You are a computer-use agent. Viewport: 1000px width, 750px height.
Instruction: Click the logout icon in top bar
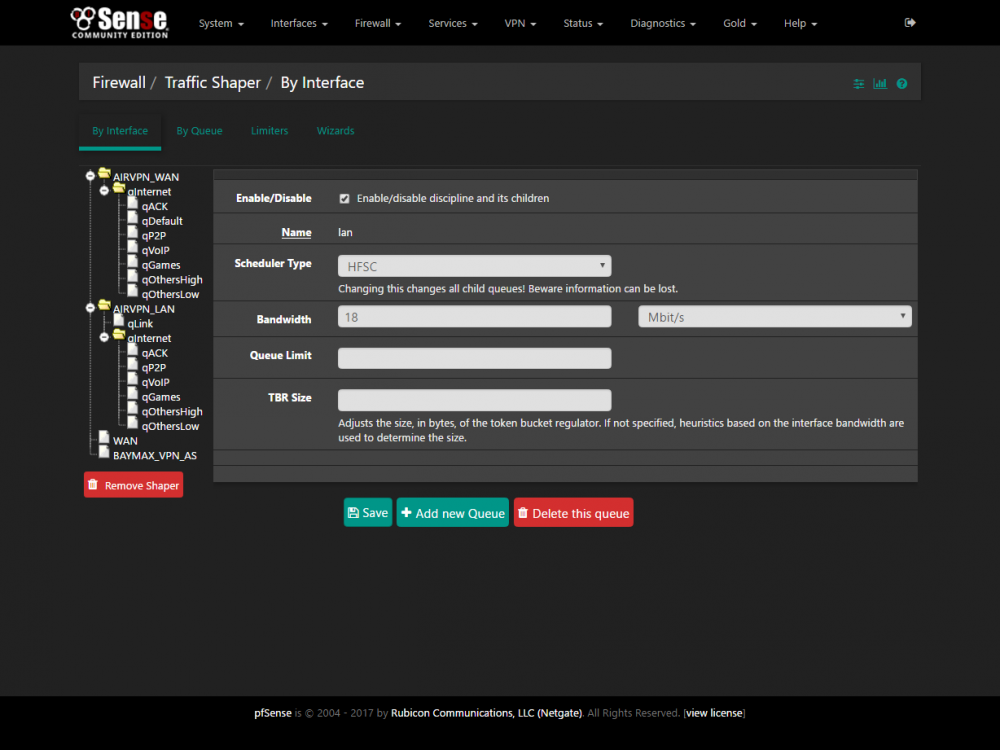click(909, 23)
